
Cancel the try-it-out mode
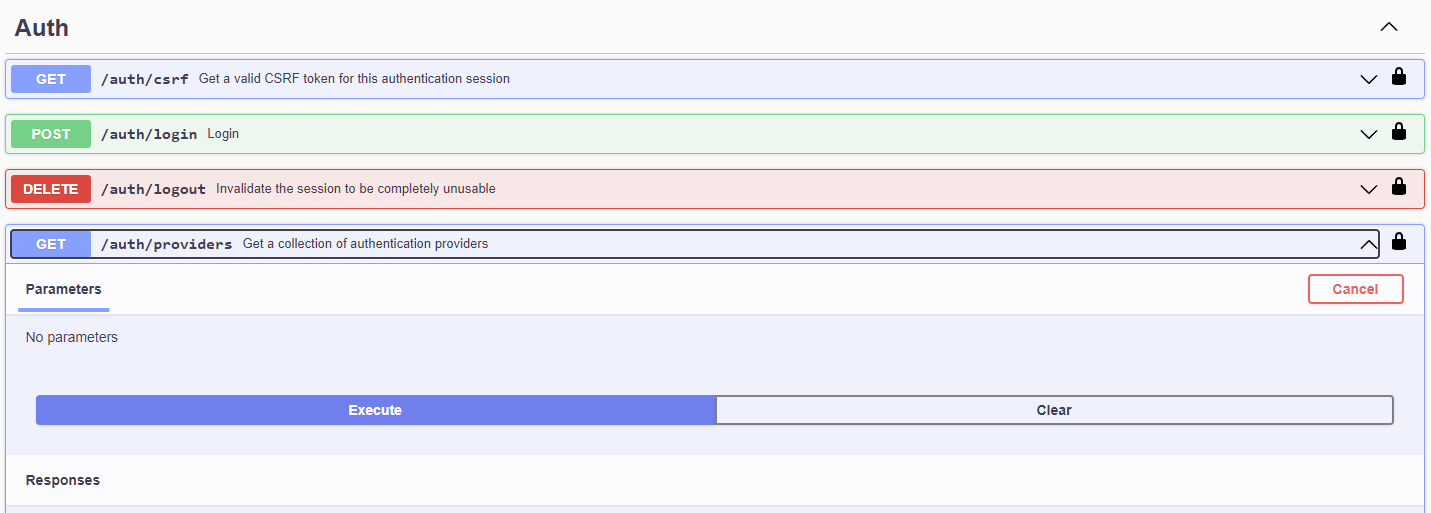1355,289
